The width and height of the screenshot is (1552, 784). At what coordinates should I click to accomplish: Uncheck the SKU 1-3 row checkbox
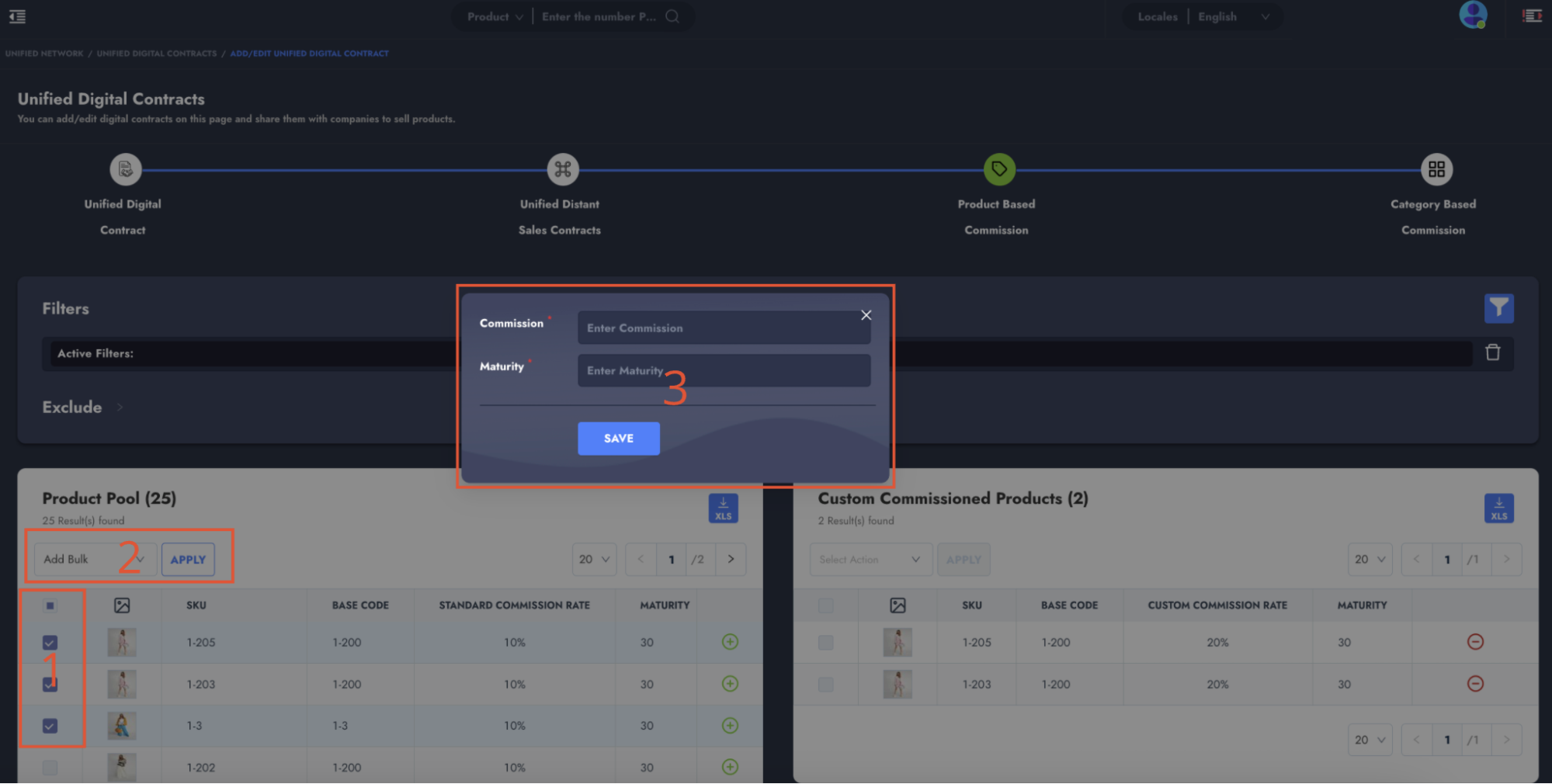(x=50, y=726)
